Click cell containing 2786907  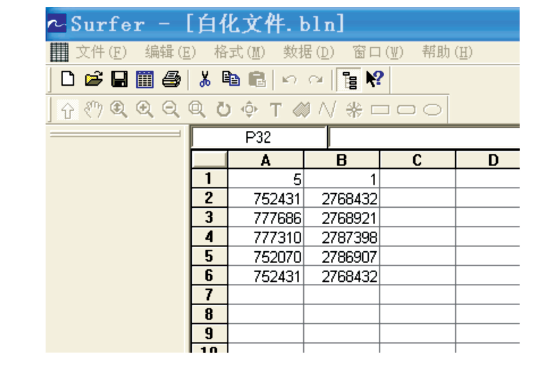(341, 256)
